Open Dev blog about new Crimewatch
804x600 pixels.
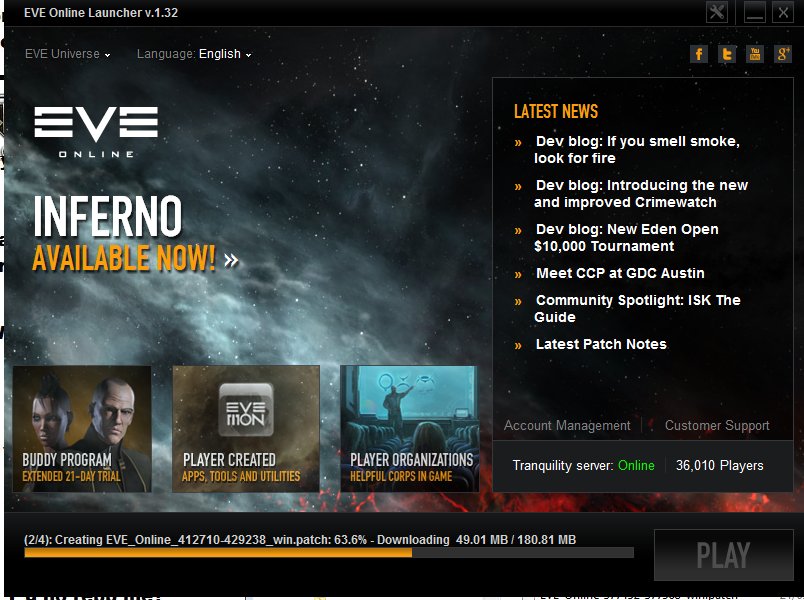(641, 193)
